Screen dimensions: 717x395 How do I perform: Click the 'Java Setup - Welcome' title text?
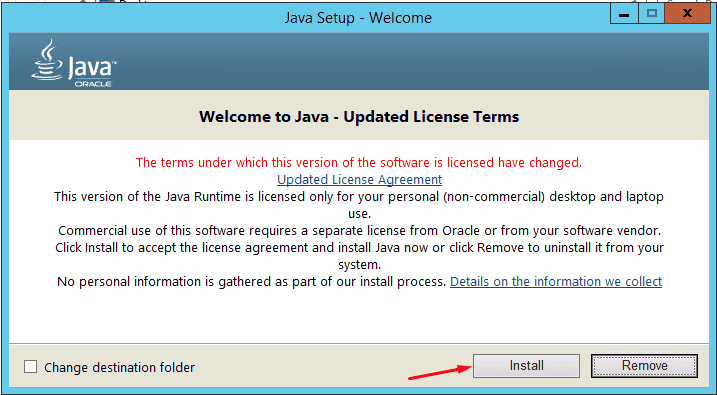[358, 18]
